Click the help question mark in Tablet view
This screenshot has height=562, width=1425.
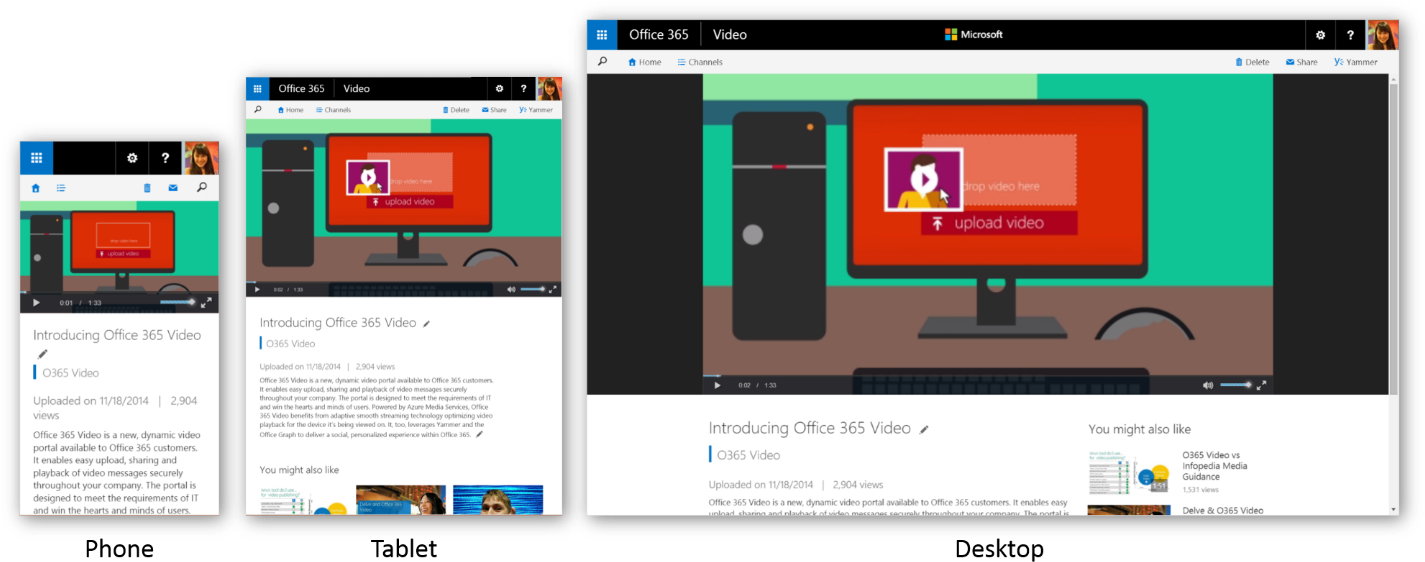(x=523, y=89)
